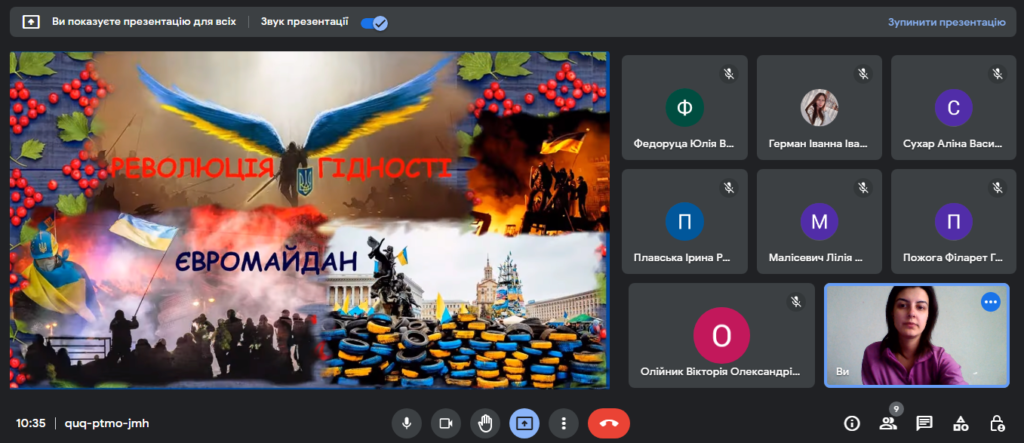Toggle the Звук презентації switch
This screenshot has width=1024, height=443.
(374, 22)
